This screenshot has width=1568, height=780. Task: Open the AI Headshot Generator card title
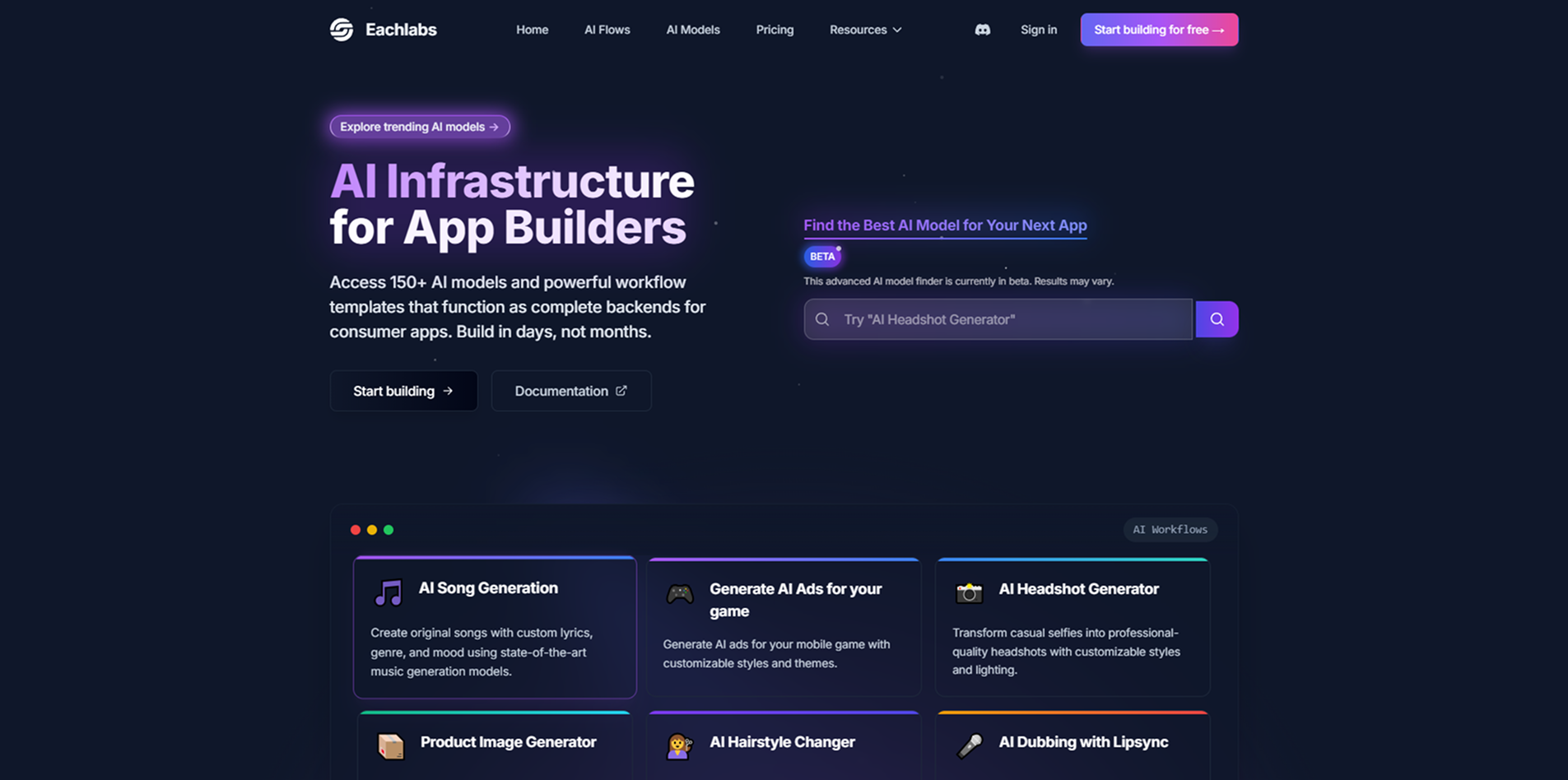pyautogui.click(x=1078, y=589)
